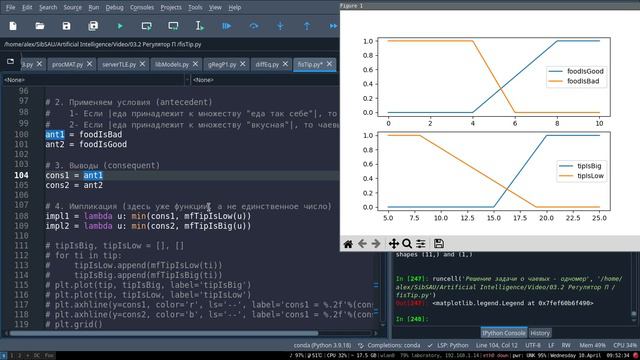
Task: Open the Tools menu
Action: click(195, 7)
